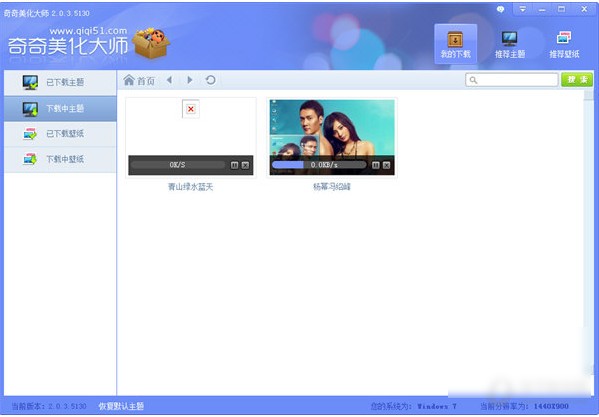Select 下载中壁纸 in sidebar
Screen dimensions: 599x417
click(60, 160)
